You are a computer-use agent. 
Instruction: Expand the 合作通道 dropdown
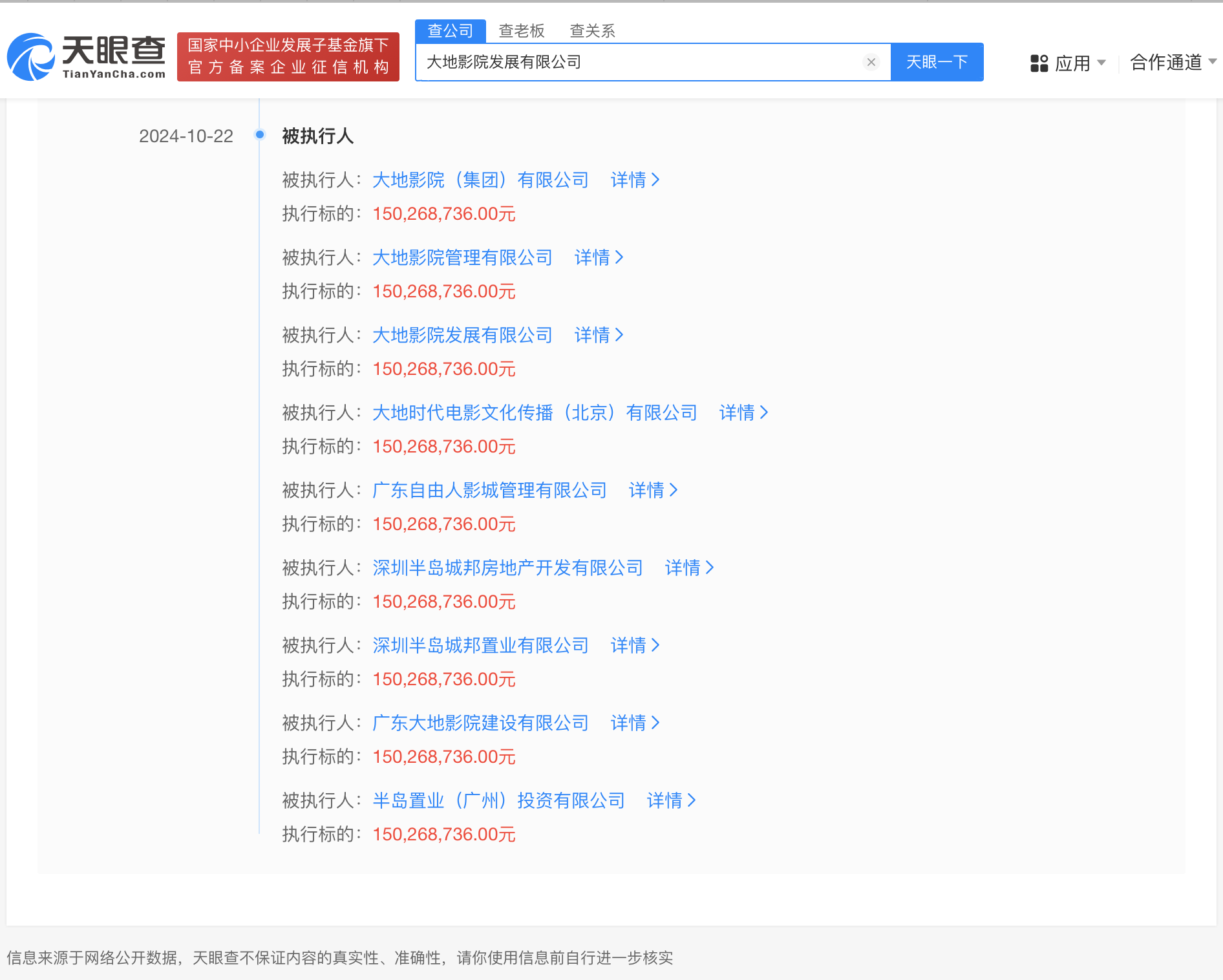click(x=1173, y=62)
